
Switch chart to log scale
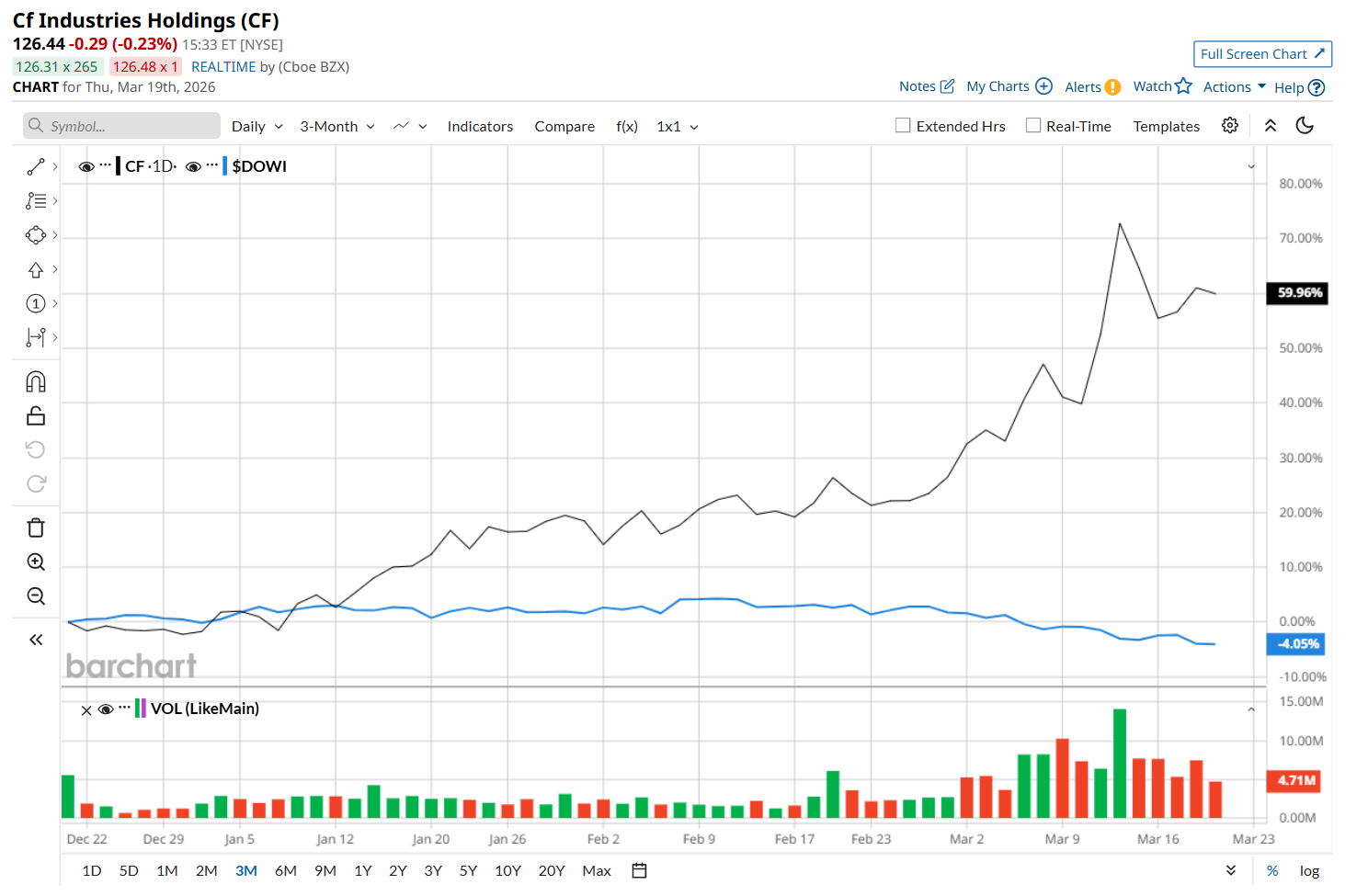(x=1309, y=870)
